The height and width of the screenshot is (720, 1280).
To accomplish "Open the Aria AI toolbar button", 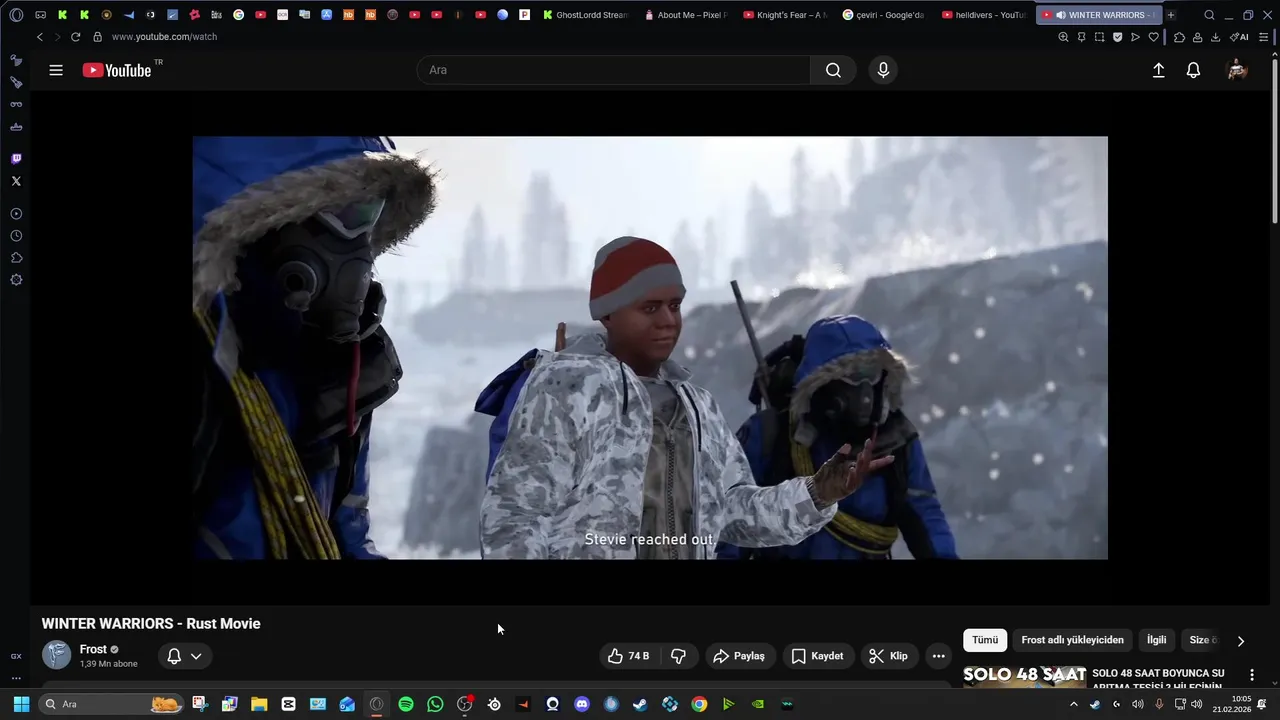I will point(1239,37).
